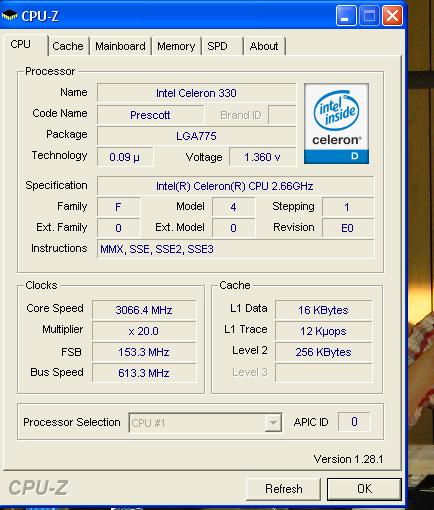The height and width of the screenshot is (510, 434).
Task: Click the Instructions field showing MMX, SSE
Action: [235, 249]
